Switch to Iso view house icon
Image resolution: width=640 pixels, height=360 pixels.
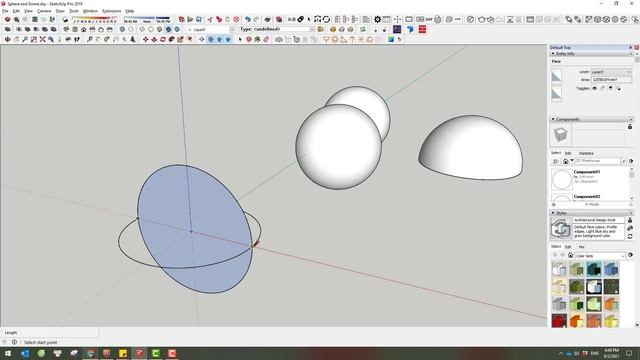pos(66,29)
